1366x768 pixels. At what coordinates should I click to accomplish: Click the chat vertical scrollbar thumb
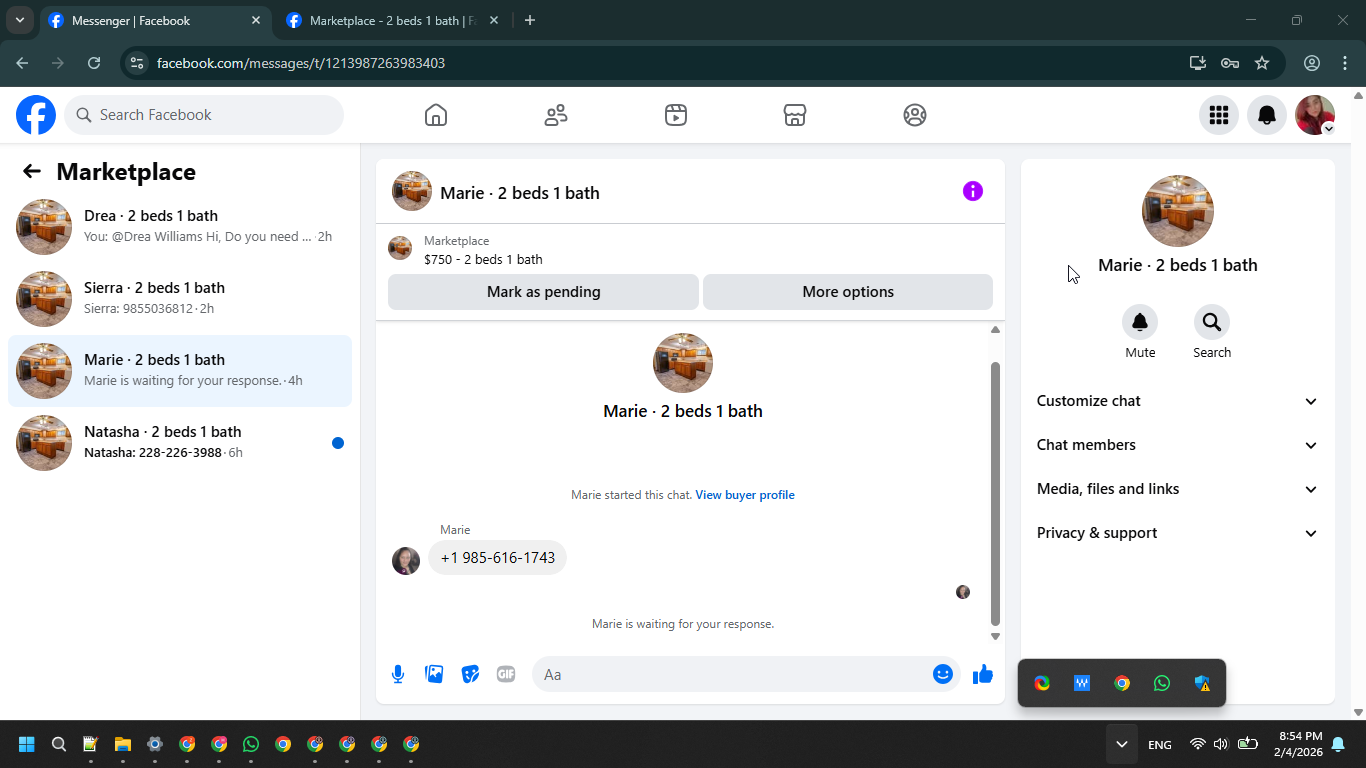pyautogui.click(x=995, y=493)
